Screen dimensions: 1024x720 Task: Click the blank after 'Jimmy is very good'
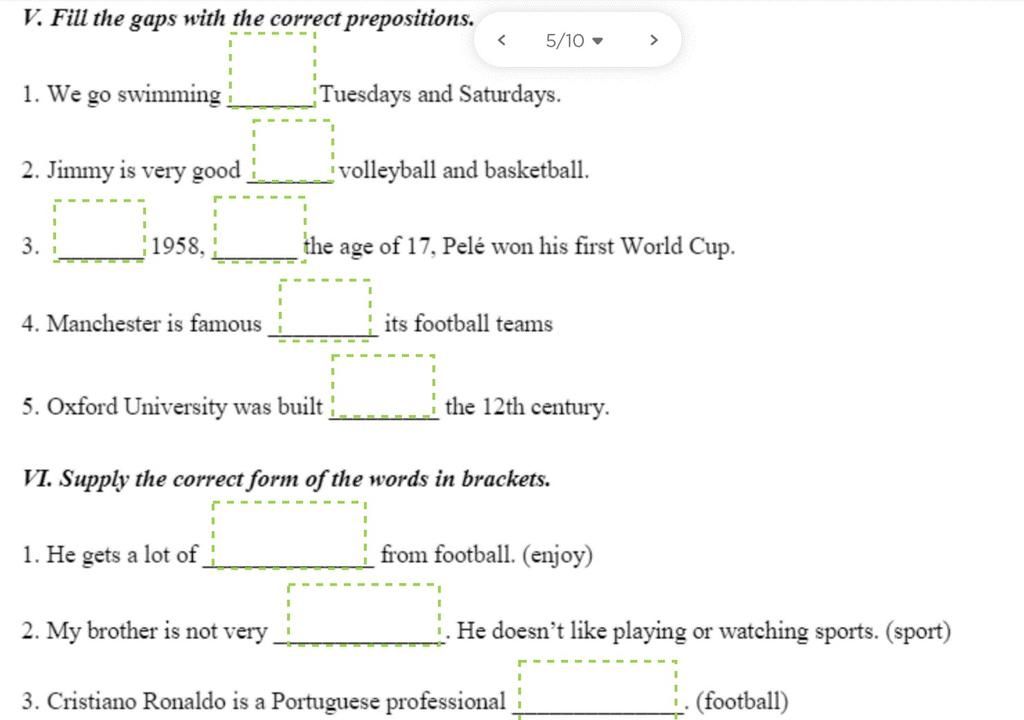point(293,151)
